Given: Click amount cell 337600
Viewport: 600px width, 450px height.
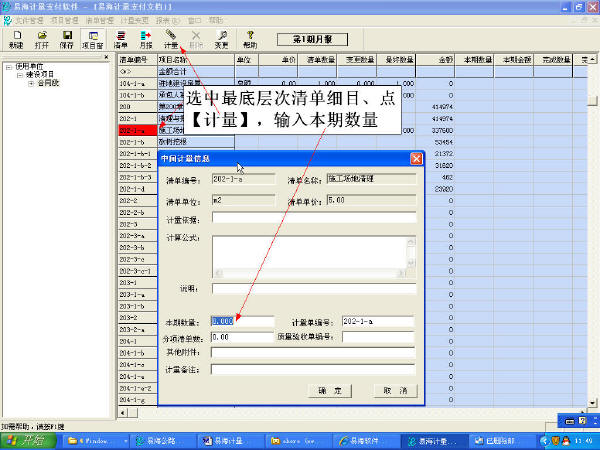Looking at the screenshot, I should tap(435, 130).
